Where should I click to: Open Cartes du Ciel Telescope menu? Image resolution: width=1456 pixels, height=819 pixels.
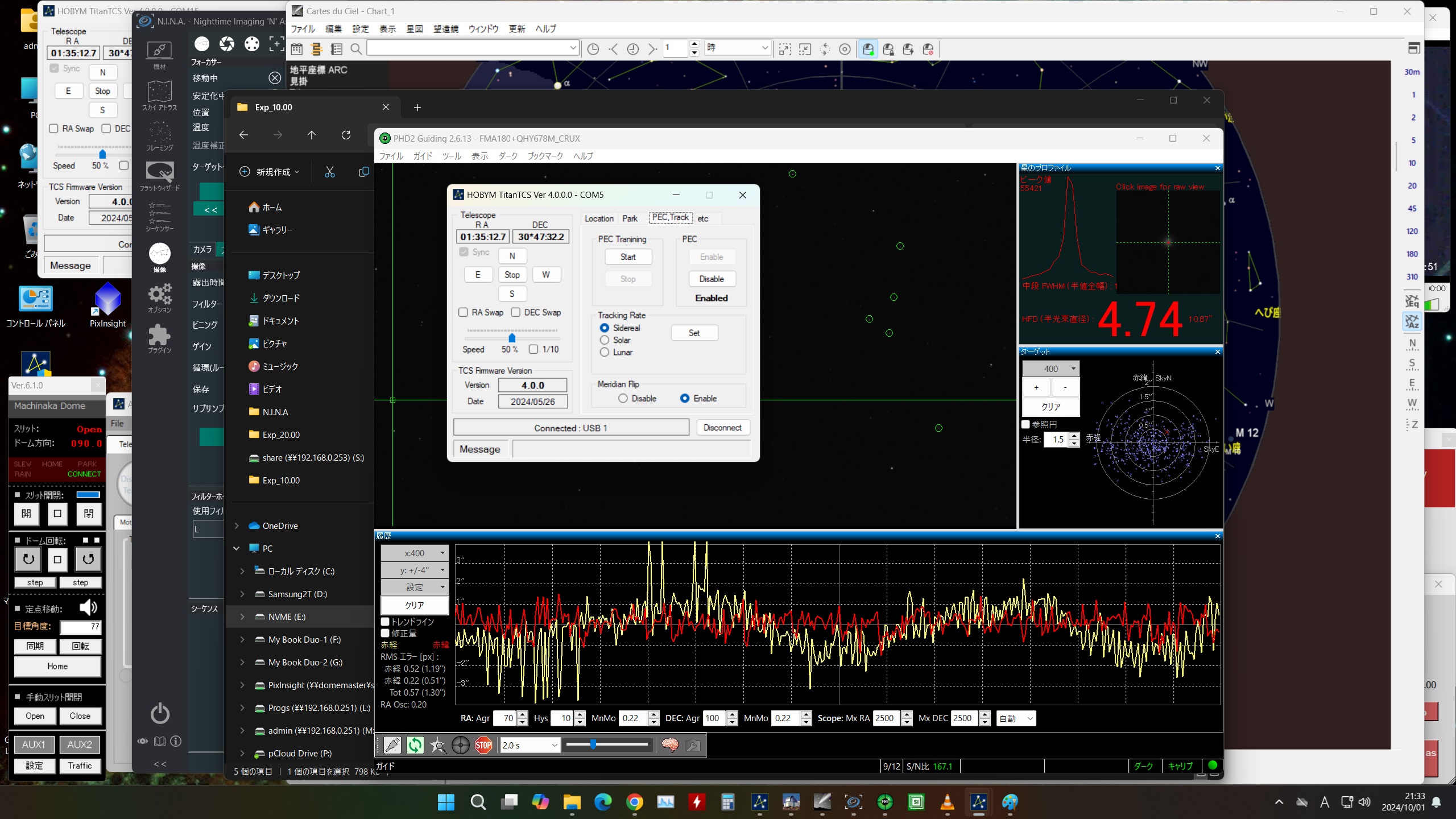(446, 29)
